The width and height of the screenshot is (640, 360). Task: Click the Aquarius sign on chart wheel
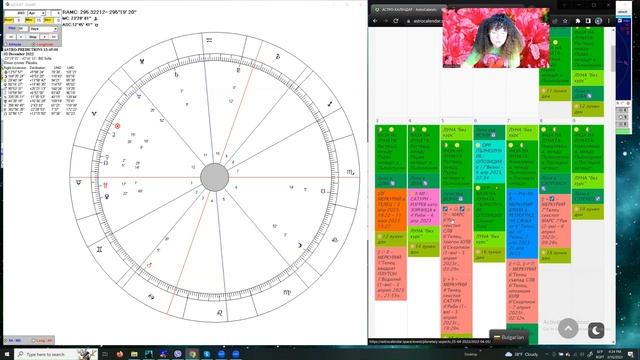coord(209,40)
